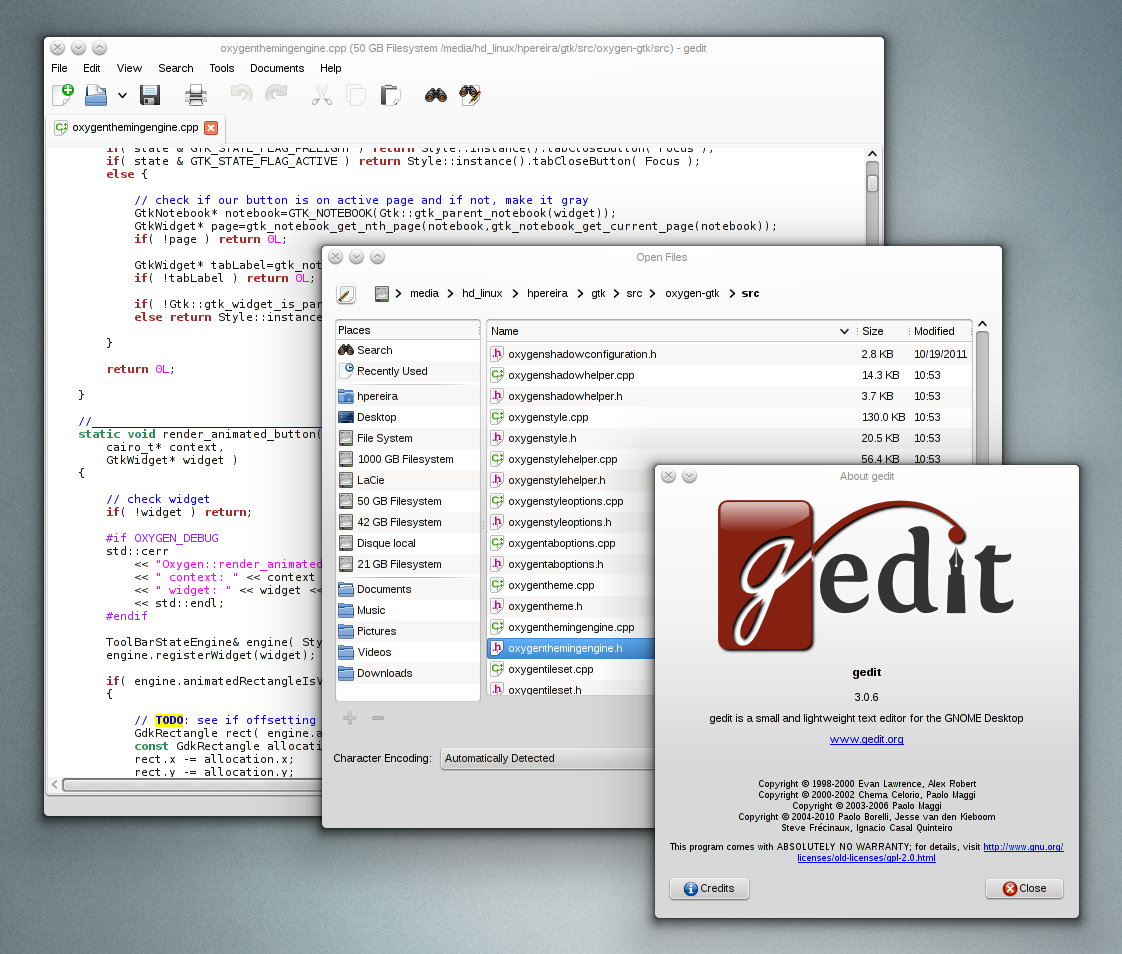Select Search in Places sidebar

(408, 350)
